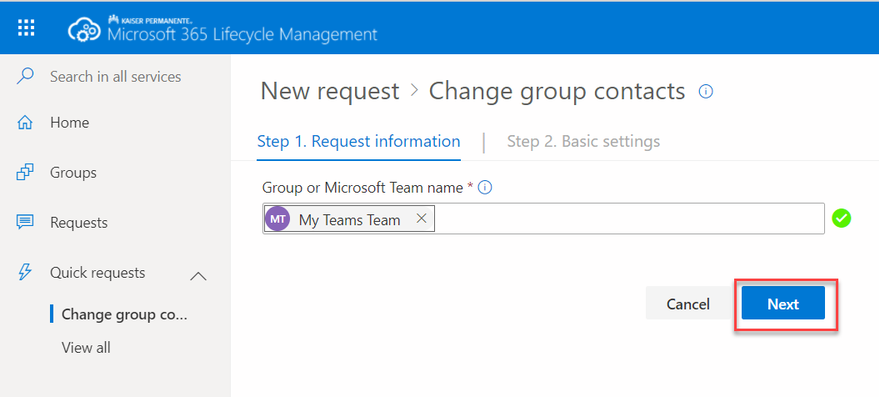Click the Next button
The image size is (879, 397).
[783, 303]
